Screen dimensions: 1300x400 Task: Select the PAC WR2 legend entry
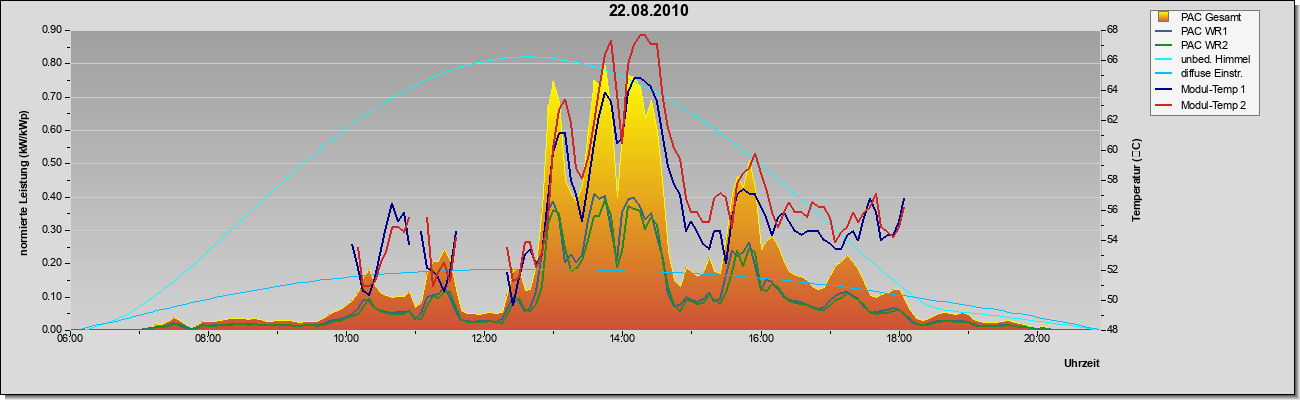click(1204, 46)
